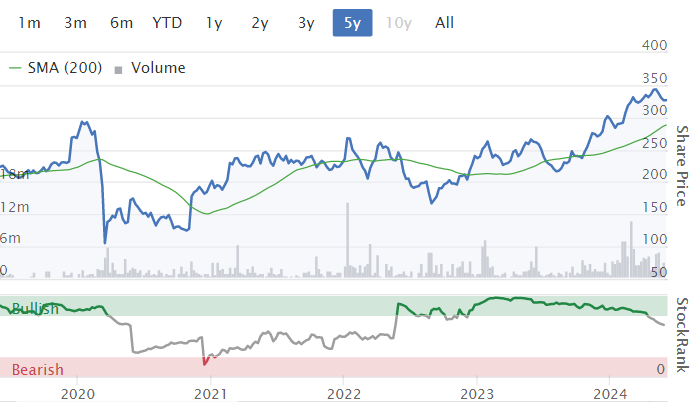The width and height of the screenshot is (699, 402).
Task: Select the YTD range option
Action: [167, 22]
